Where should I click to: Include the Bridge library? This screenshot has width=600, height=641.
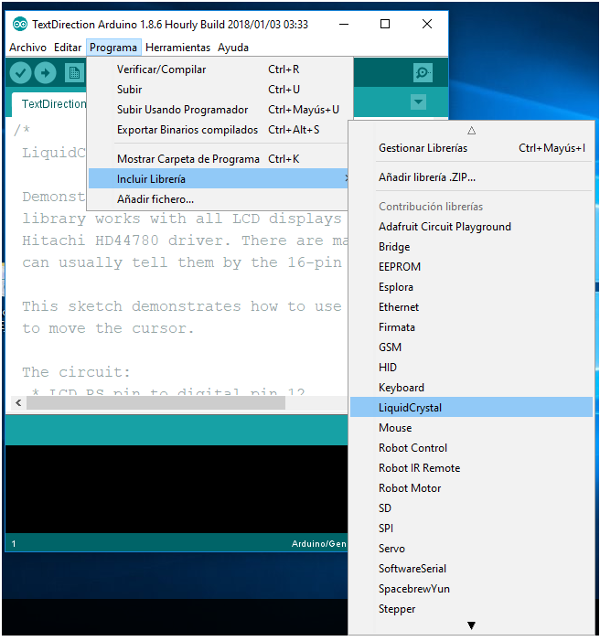pyautogui.click(x=471, y=247)
